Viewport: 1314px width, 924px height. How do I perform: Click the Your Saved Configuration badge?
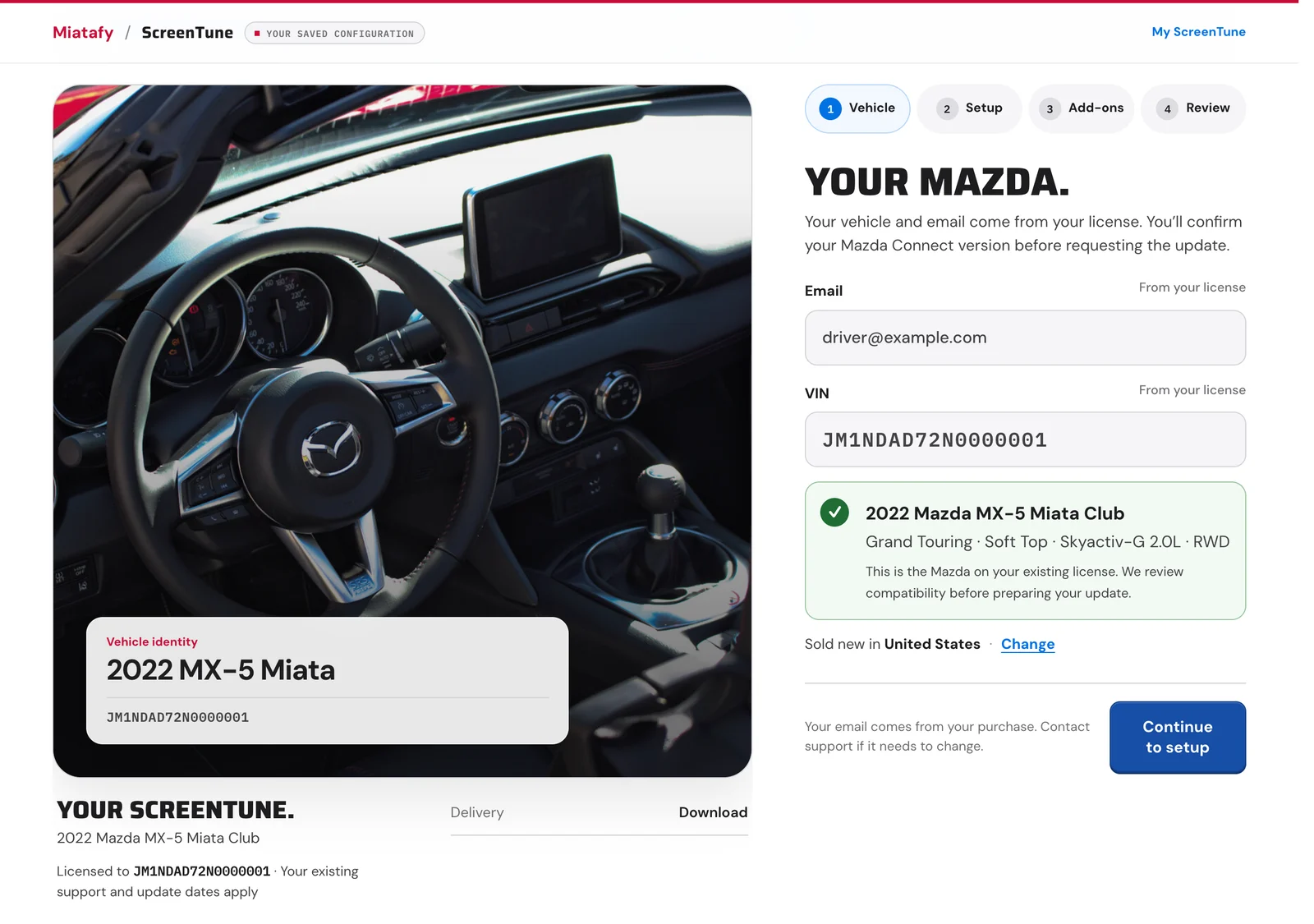(334, 34)
